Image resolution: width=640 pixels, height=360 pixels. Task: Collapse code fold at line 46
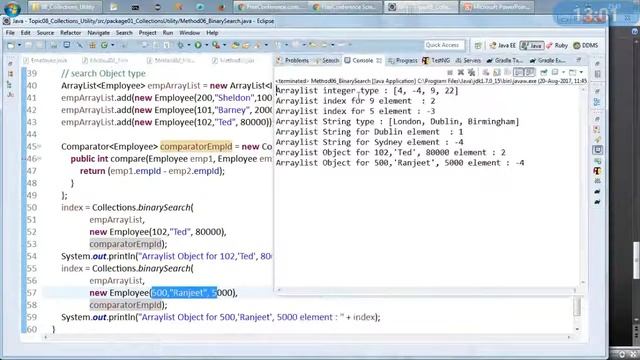[40, 159]
